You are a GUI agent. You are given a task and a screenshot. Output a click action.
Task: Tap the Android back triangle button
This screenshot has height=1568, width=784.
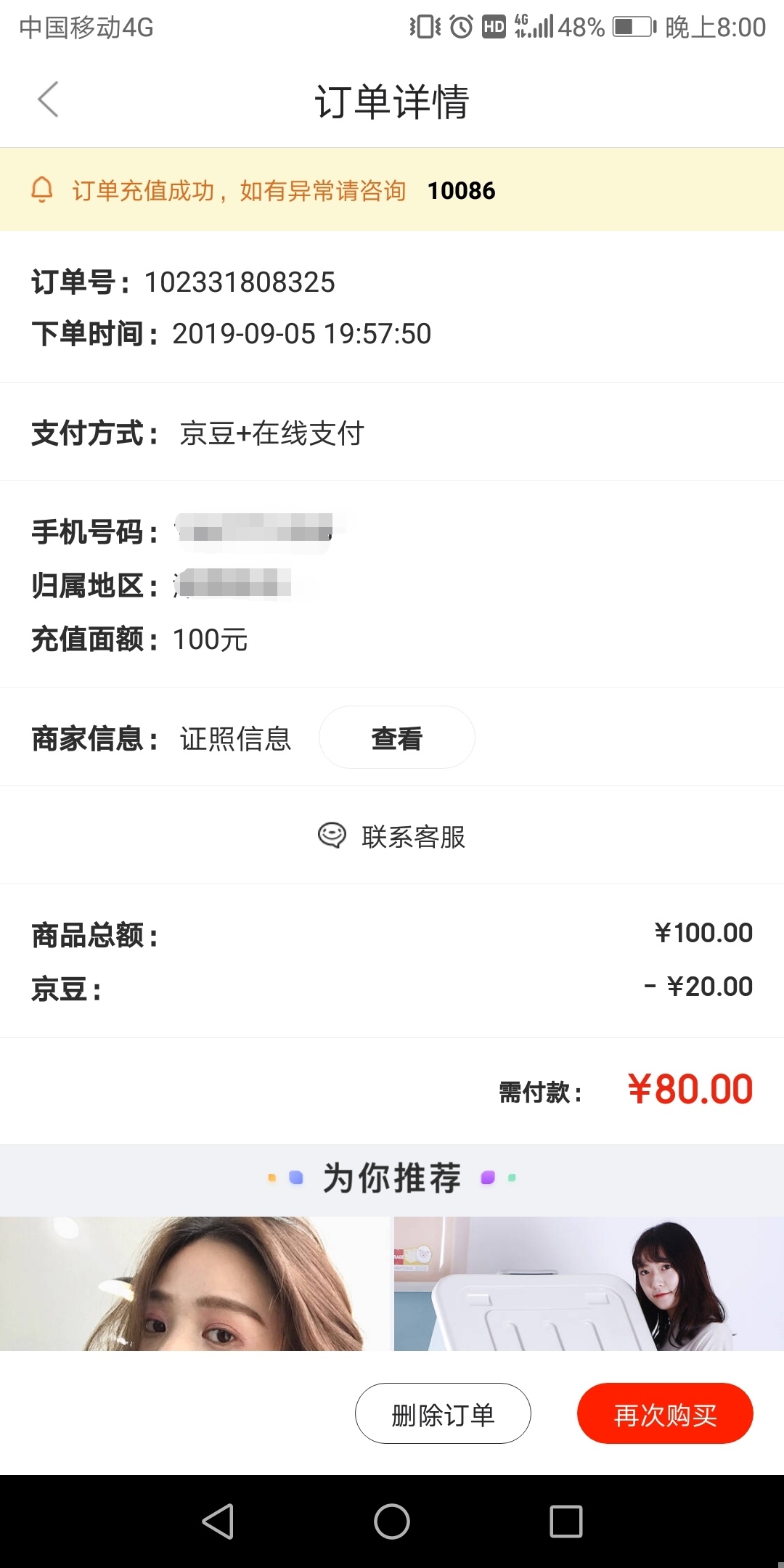coord(218,1522)
